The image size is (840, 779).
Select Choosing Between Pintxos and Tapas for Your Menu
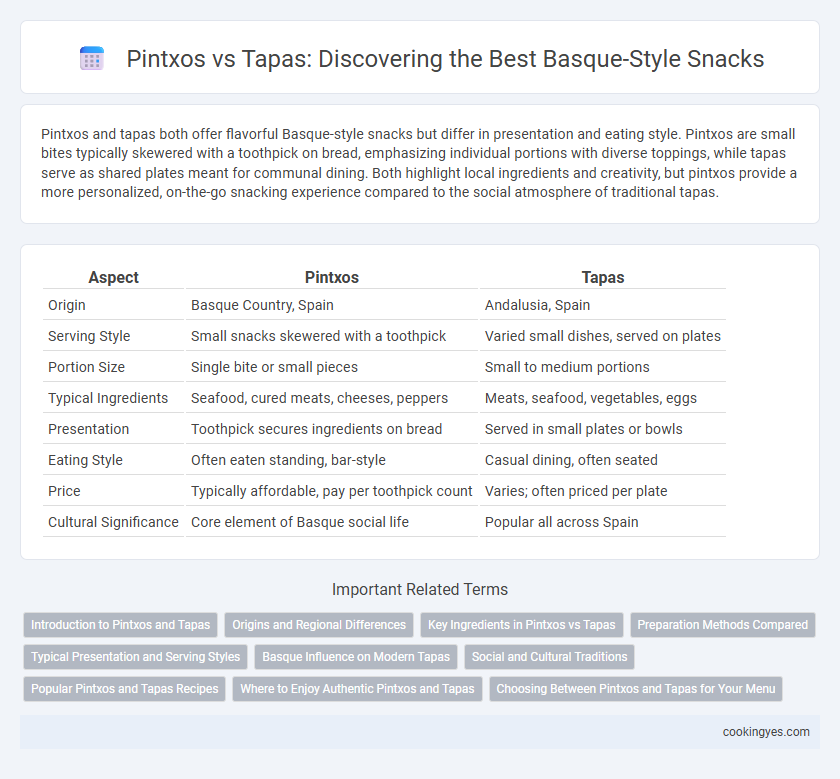click(636, 689)
